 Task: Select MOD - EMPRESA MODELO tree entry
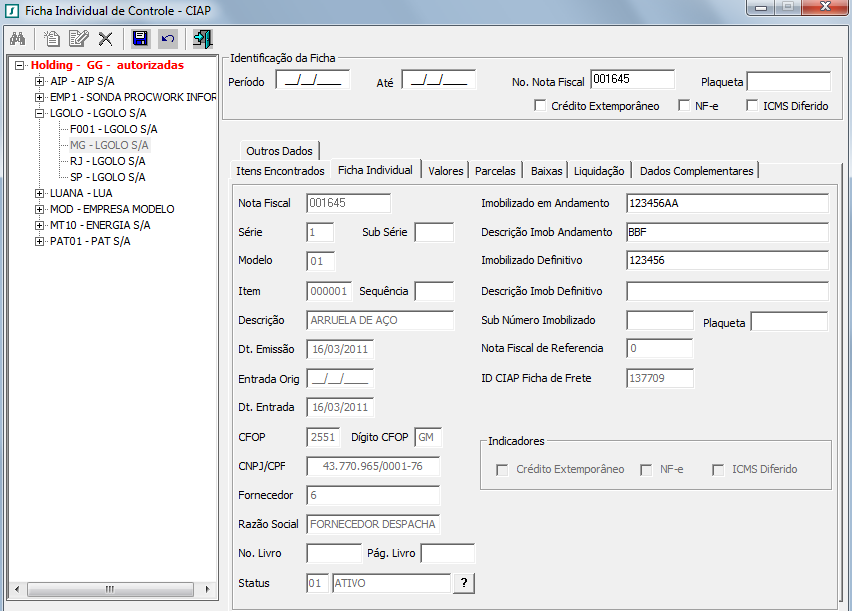(111, 209)
